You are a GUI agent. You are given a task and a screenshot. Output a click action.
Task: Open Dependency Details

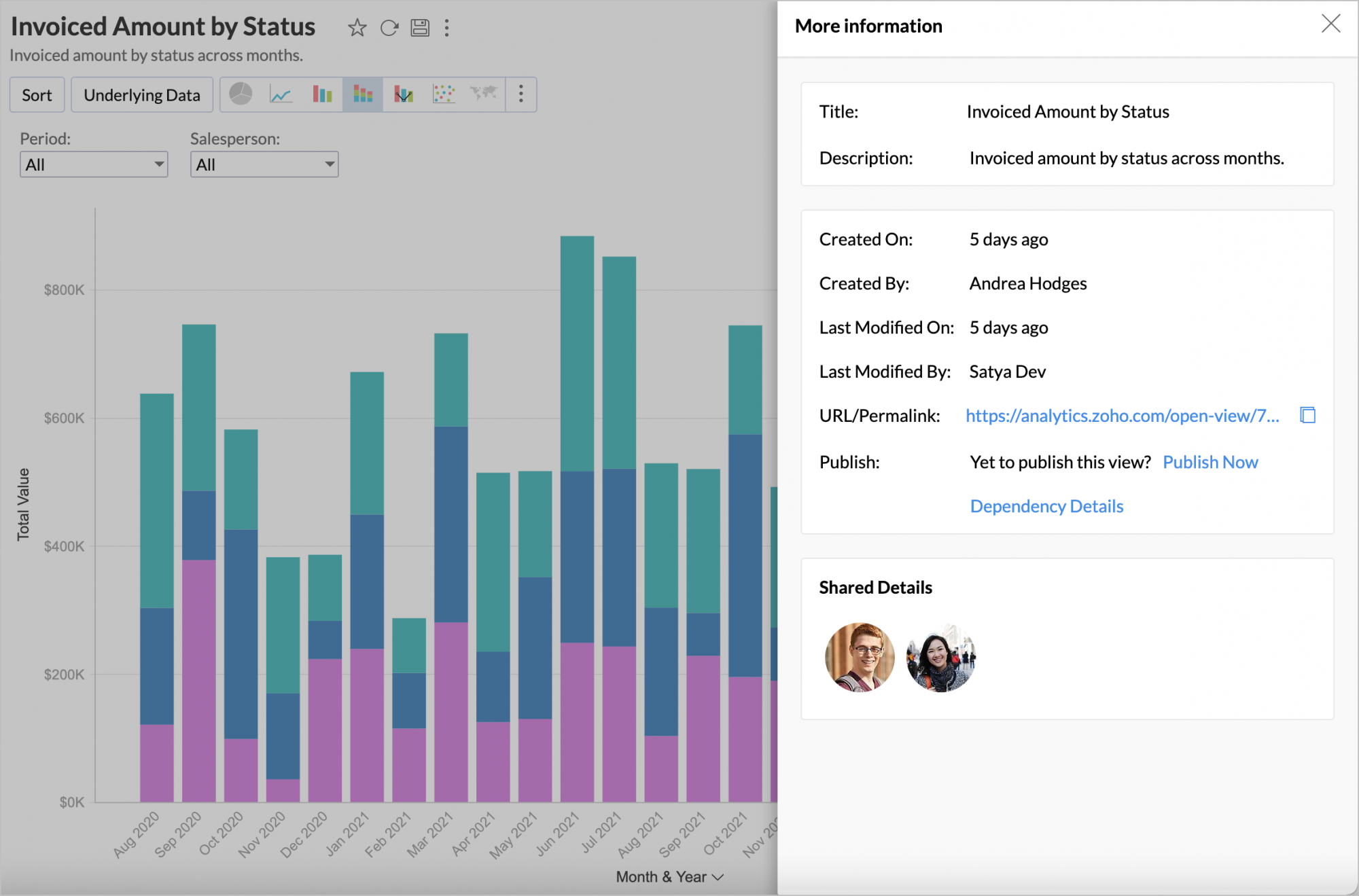coord(1046,505)
